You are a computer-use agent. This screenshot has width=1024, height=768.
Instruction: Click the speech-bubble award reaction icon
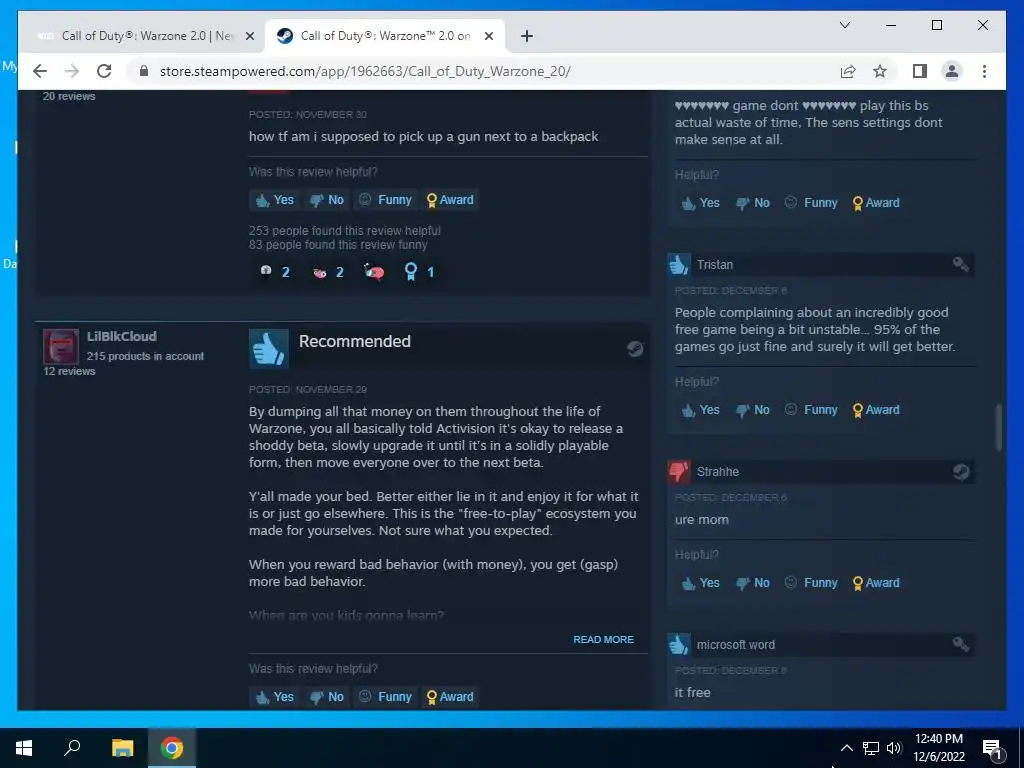click(374, 272)
